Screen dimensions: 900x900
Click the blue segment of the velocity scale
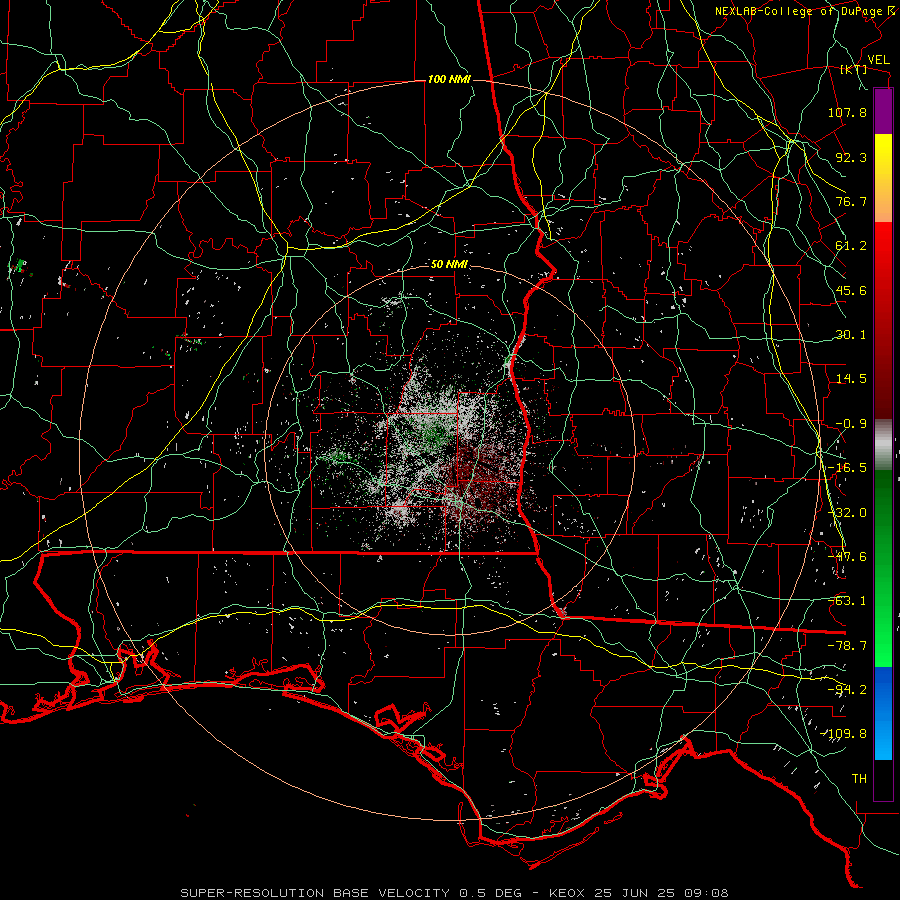click(x=883, y=713)
